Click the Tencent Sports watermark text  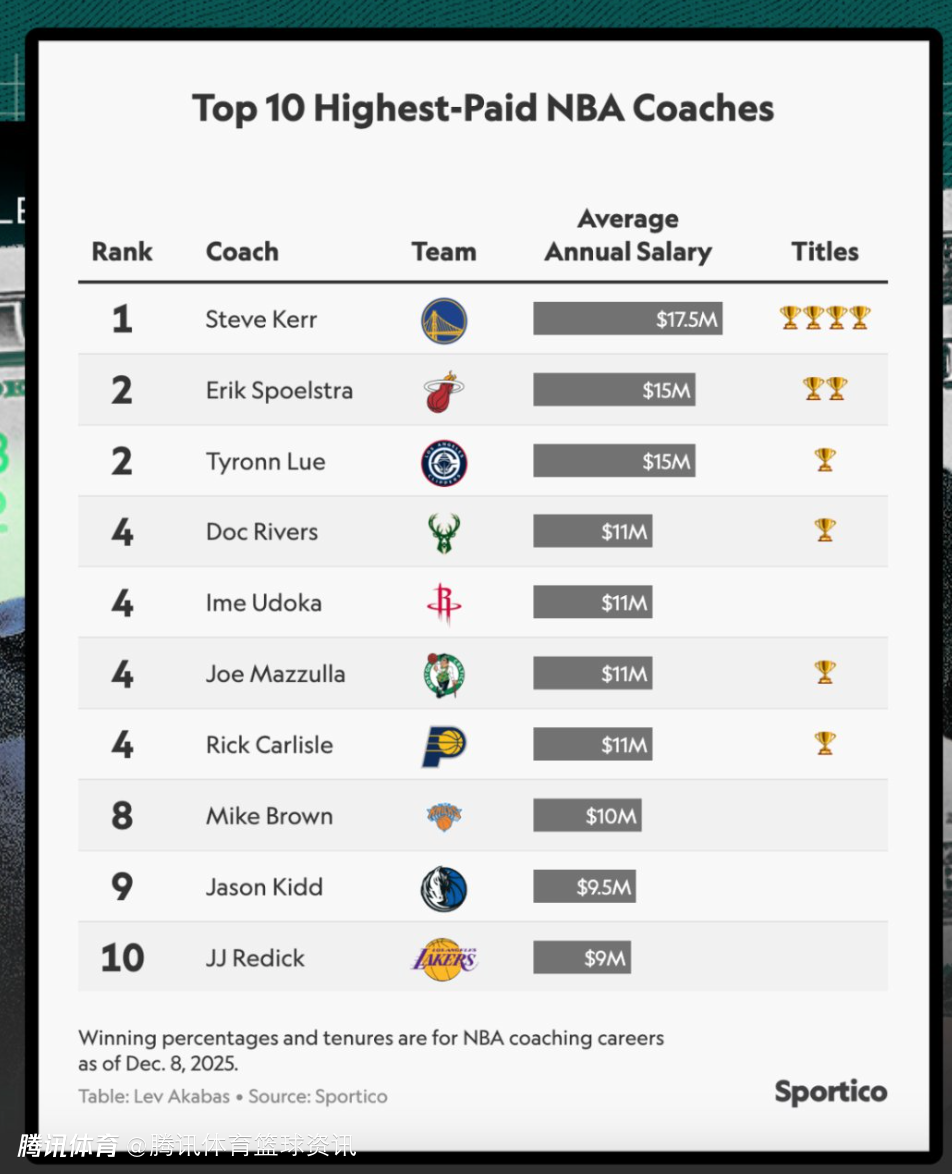click(68, 1146)
